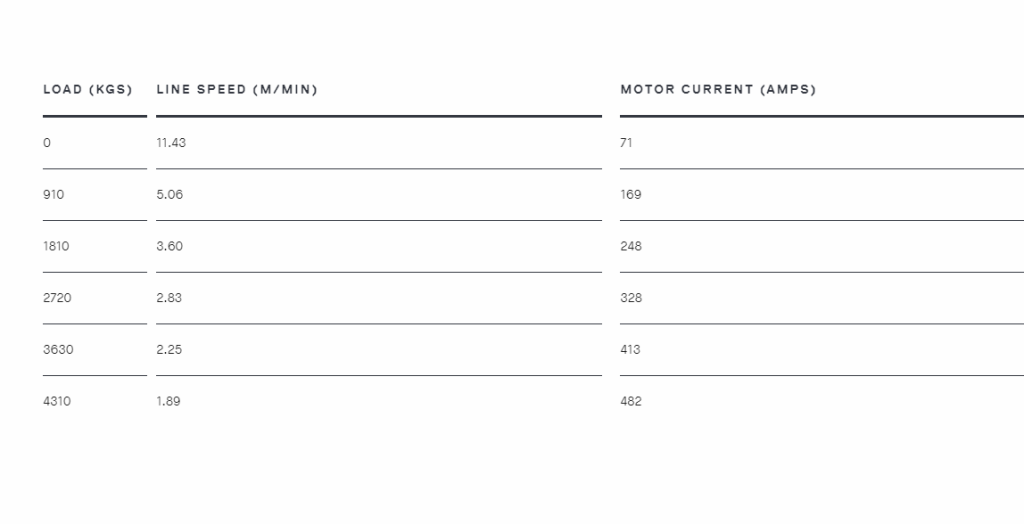Click the motor current 248 value
Viewport: 1024px width, 524px height.
pos(632,246)
